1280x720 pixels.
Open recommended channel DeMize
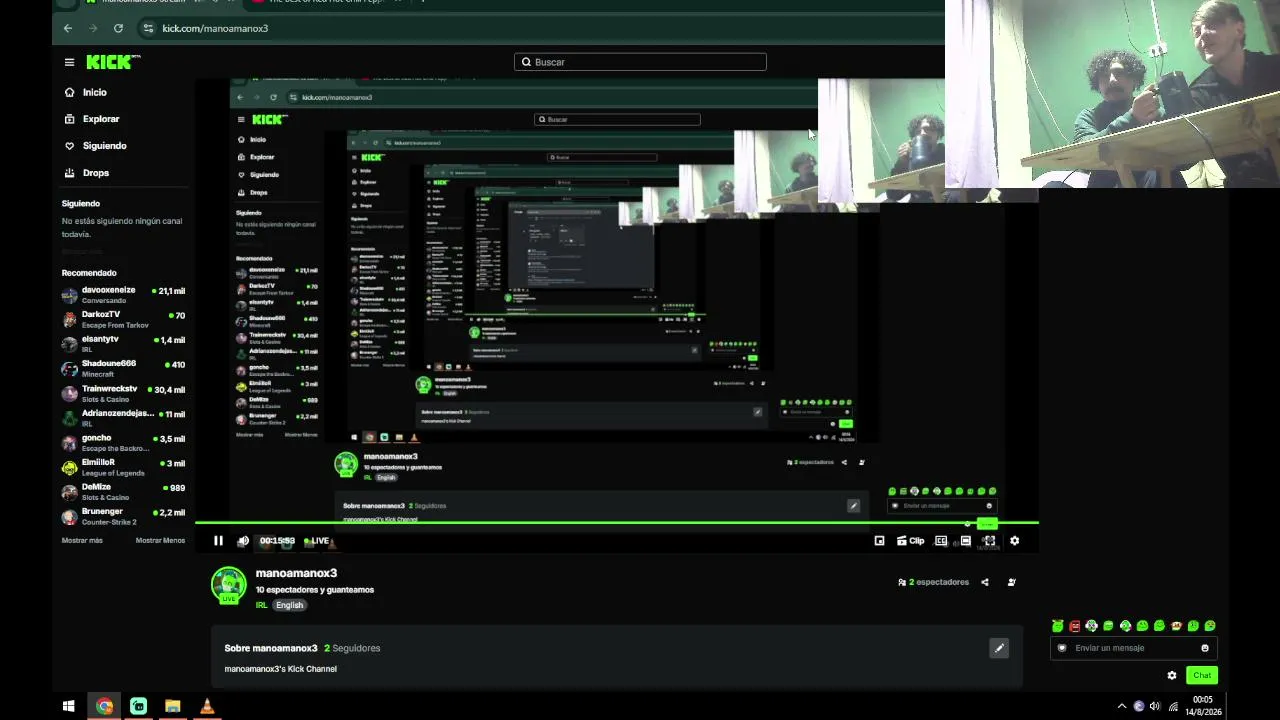pyautogui.click(x=123, y=492)
